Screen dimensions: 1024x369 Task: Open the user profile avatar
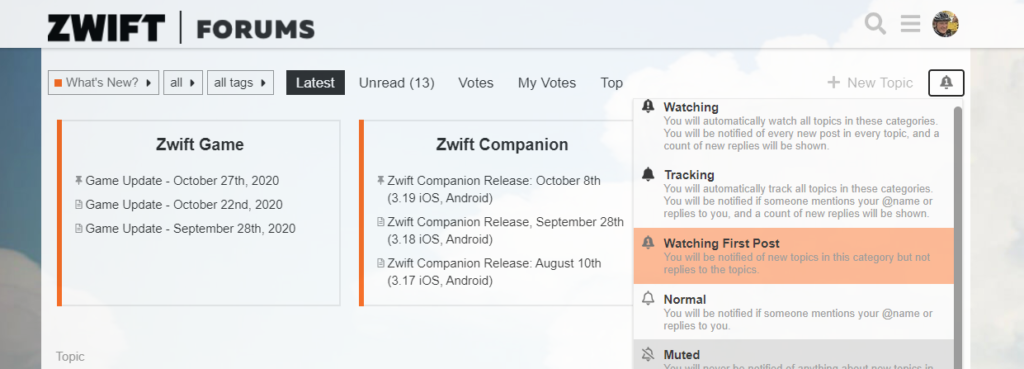945,24
